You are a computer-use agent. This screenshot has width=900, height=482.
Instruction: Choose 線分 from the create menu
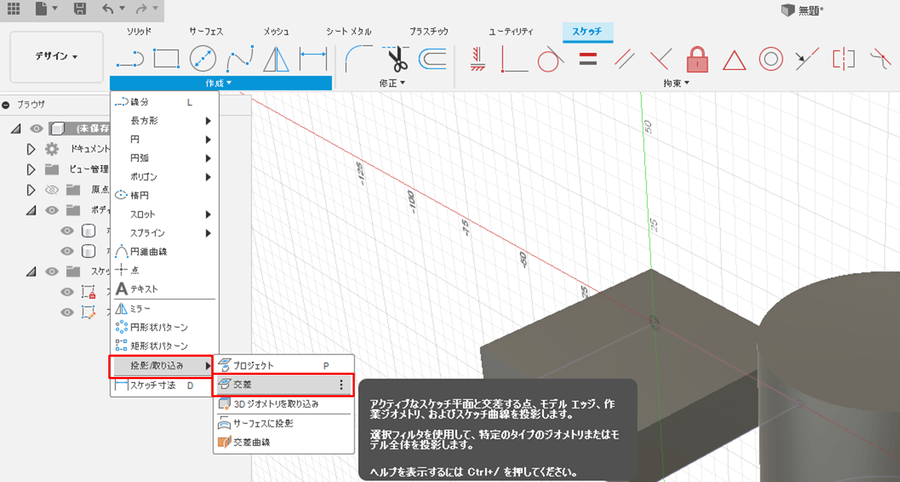tap(165, 102)
